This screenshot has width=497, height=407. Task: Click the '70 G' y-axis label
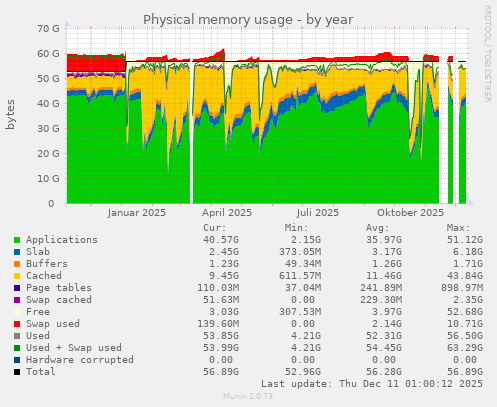49,29
